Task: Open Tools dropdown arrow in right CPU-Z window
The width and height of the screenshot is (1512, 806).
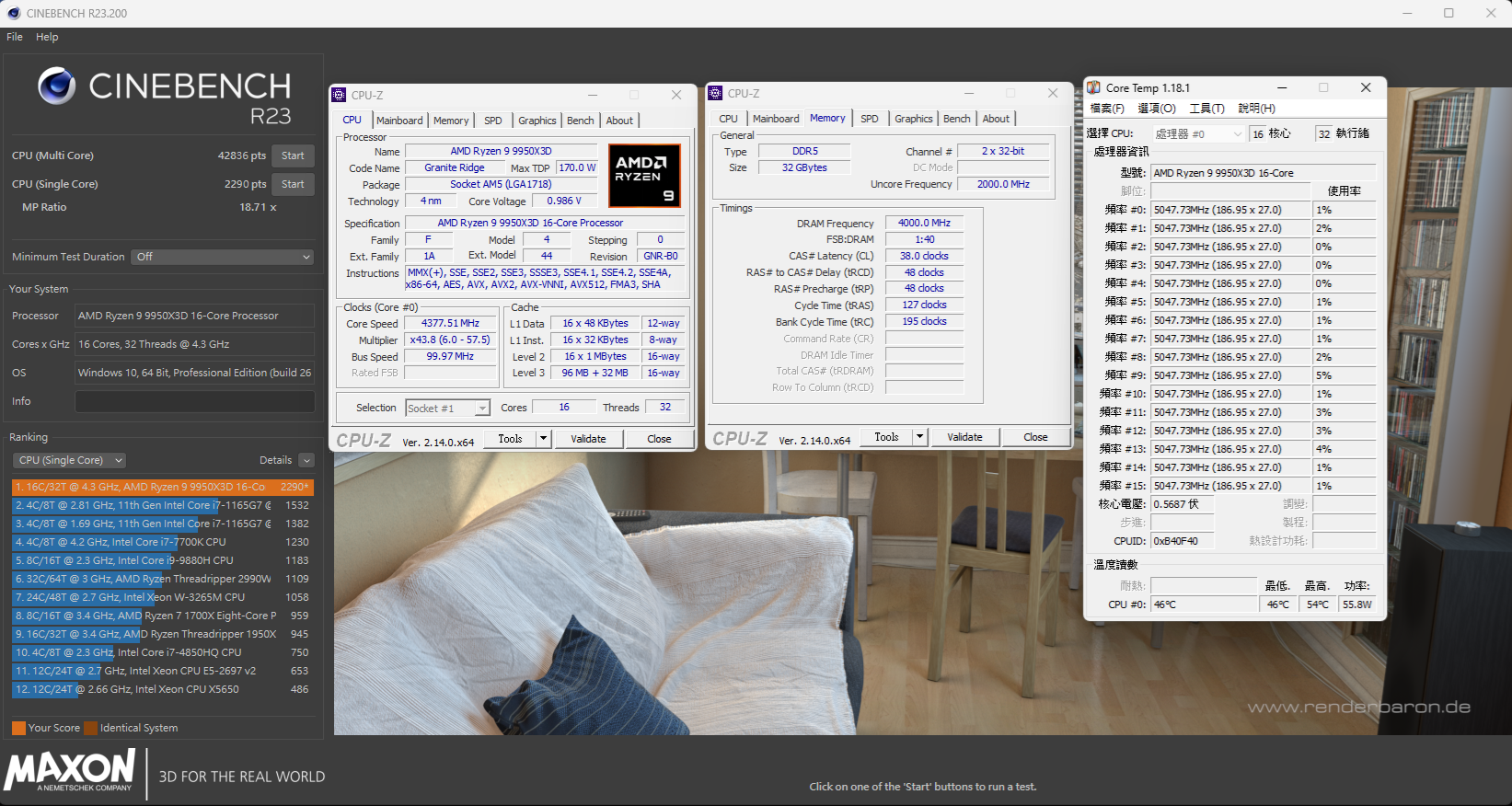Action: (x=920, y=437)
